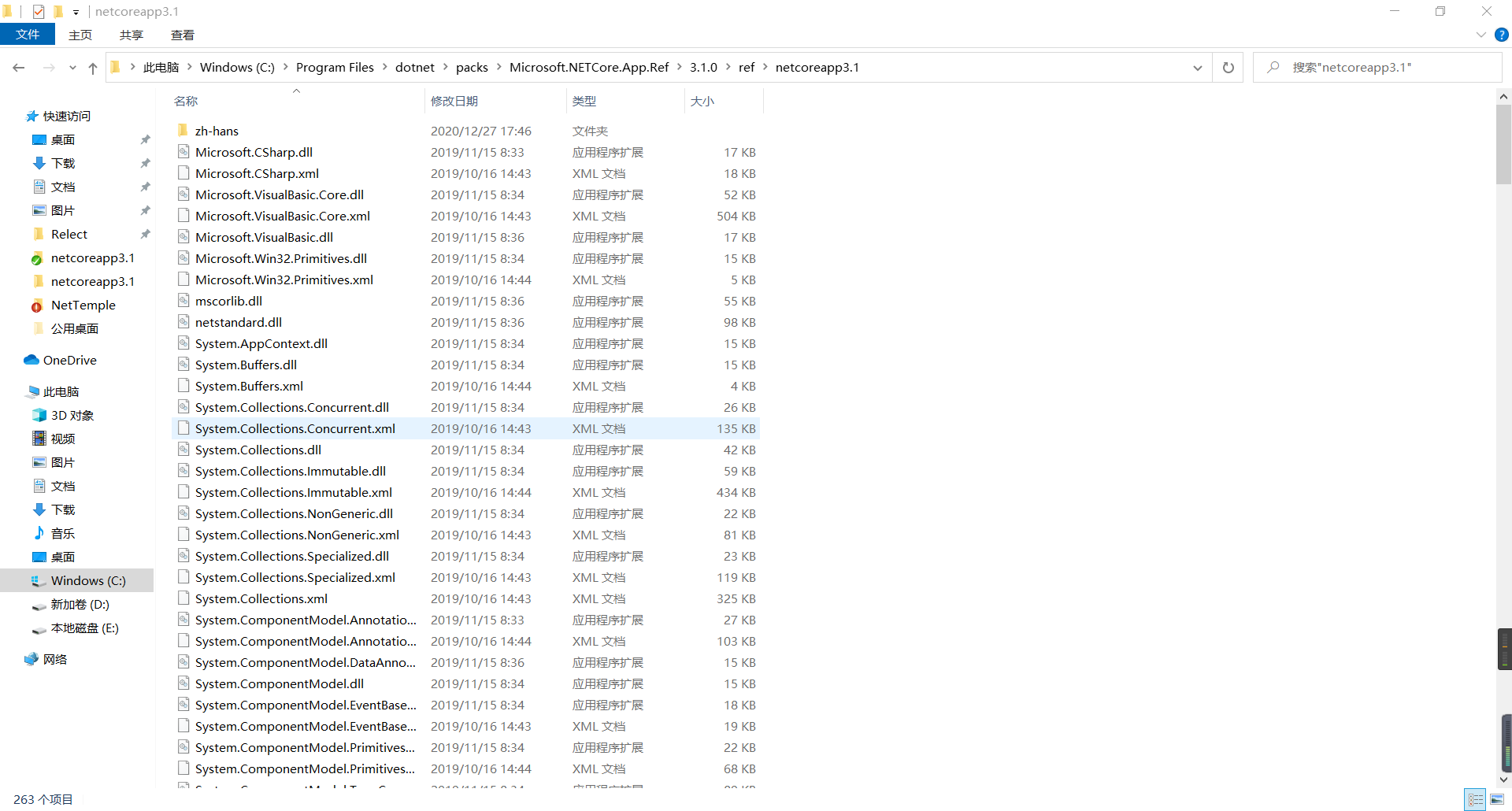Screen dimensions: 1512x811
Task: Refresh the current folder view
Action: pos(1228,68)
